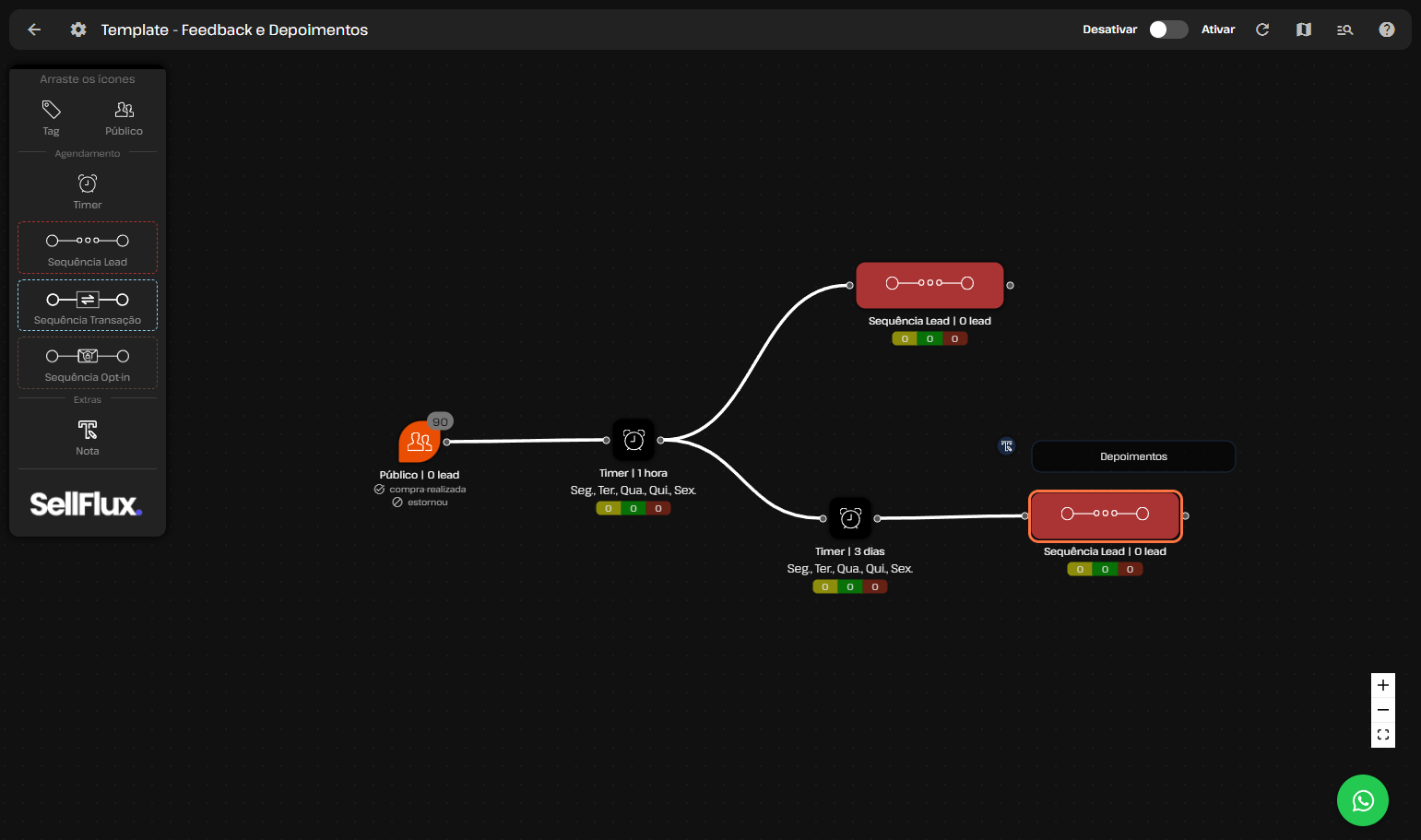Select the orange Público node on canvas
This screenshot has width=1421, height=840.
pyautogui.click(x=419, y=442)
